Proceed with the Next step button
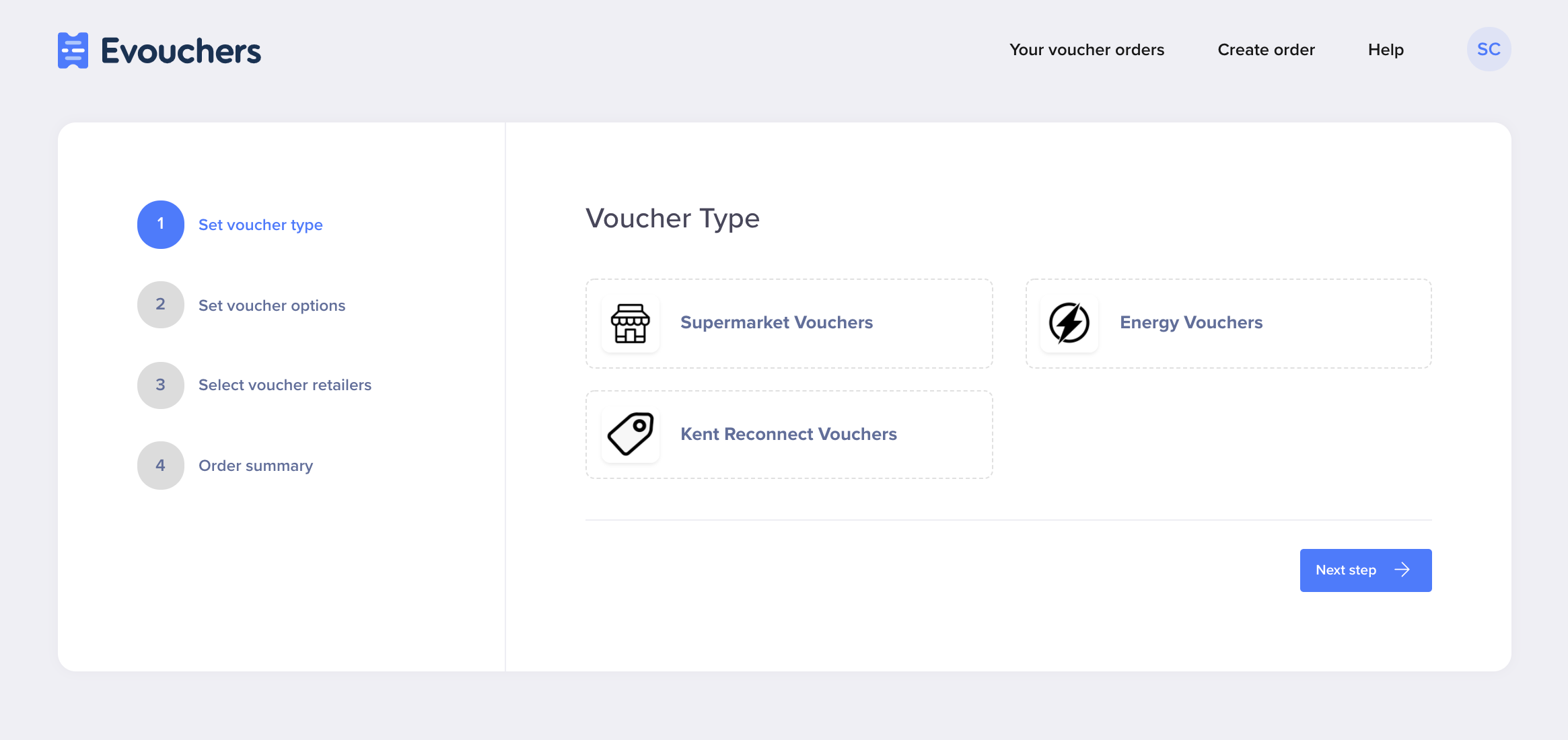 click(1365, 570)
